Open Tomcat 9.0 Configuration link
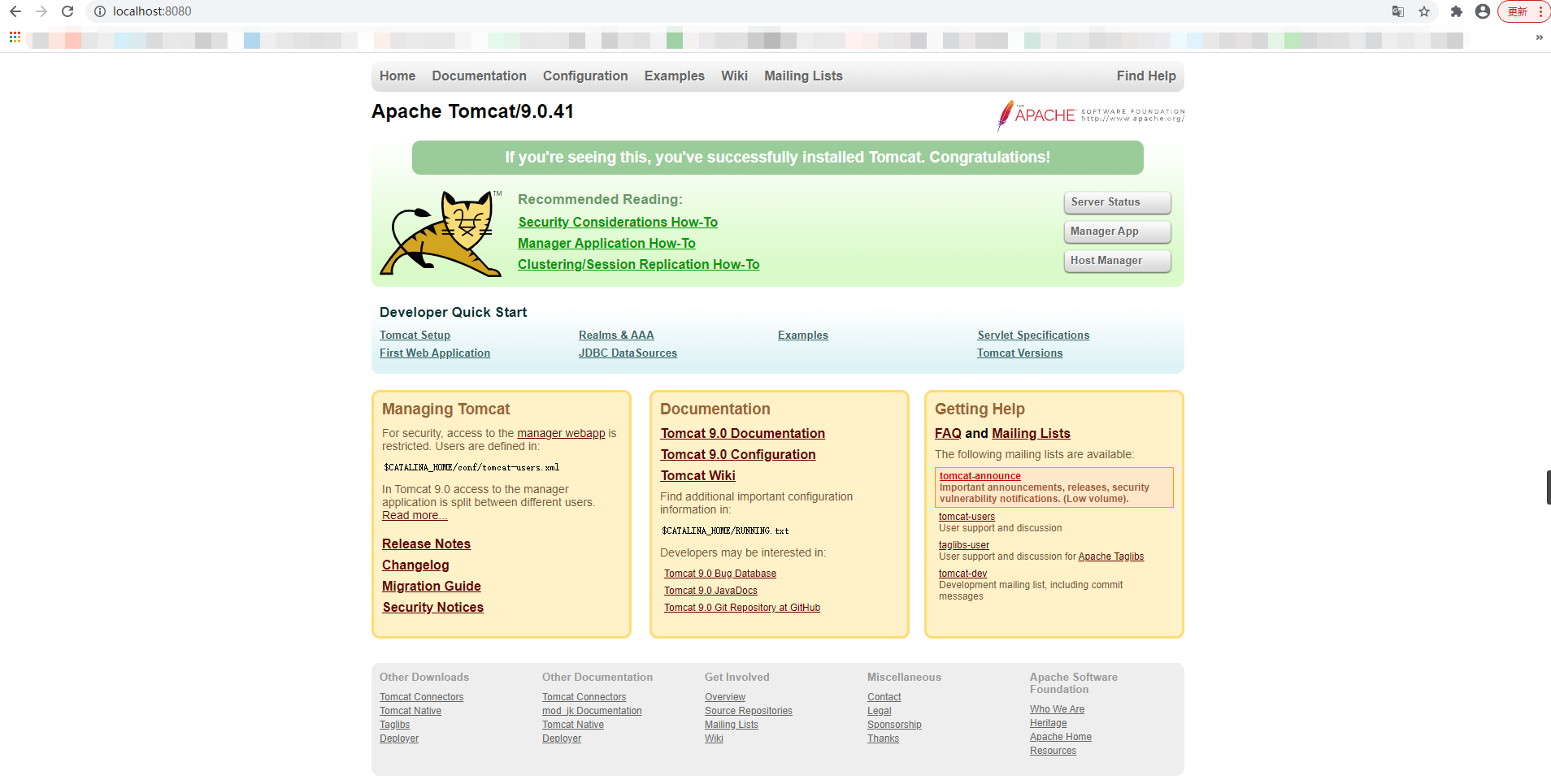 738,454
